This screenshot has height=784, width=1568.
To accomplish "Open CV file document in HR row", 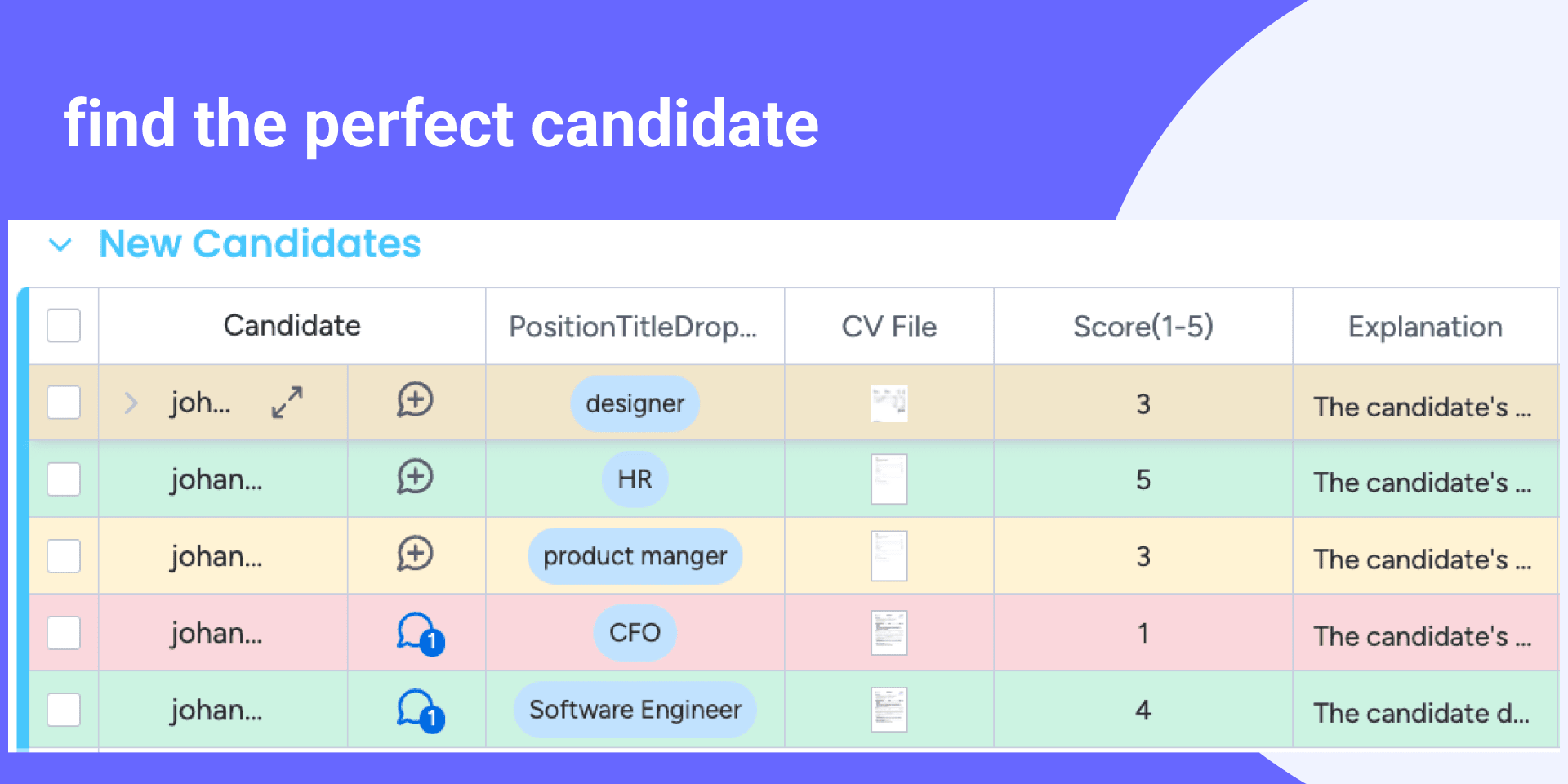I will (x=889, y=479).
